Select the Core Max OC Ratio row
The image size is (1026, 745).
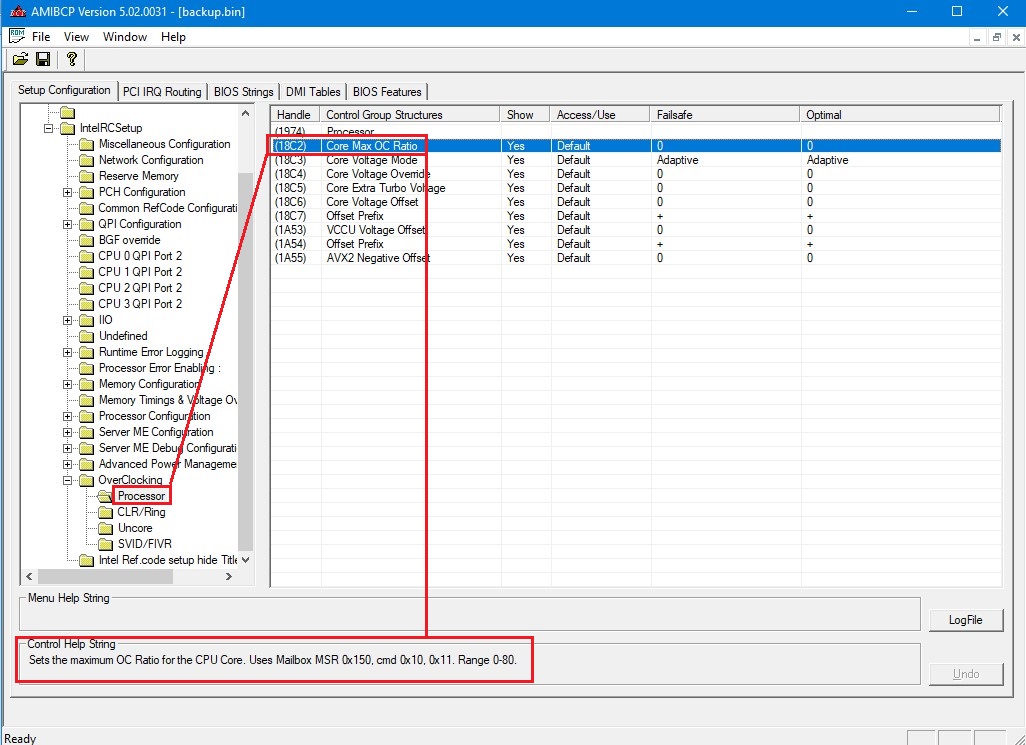[x=636, y=146]
